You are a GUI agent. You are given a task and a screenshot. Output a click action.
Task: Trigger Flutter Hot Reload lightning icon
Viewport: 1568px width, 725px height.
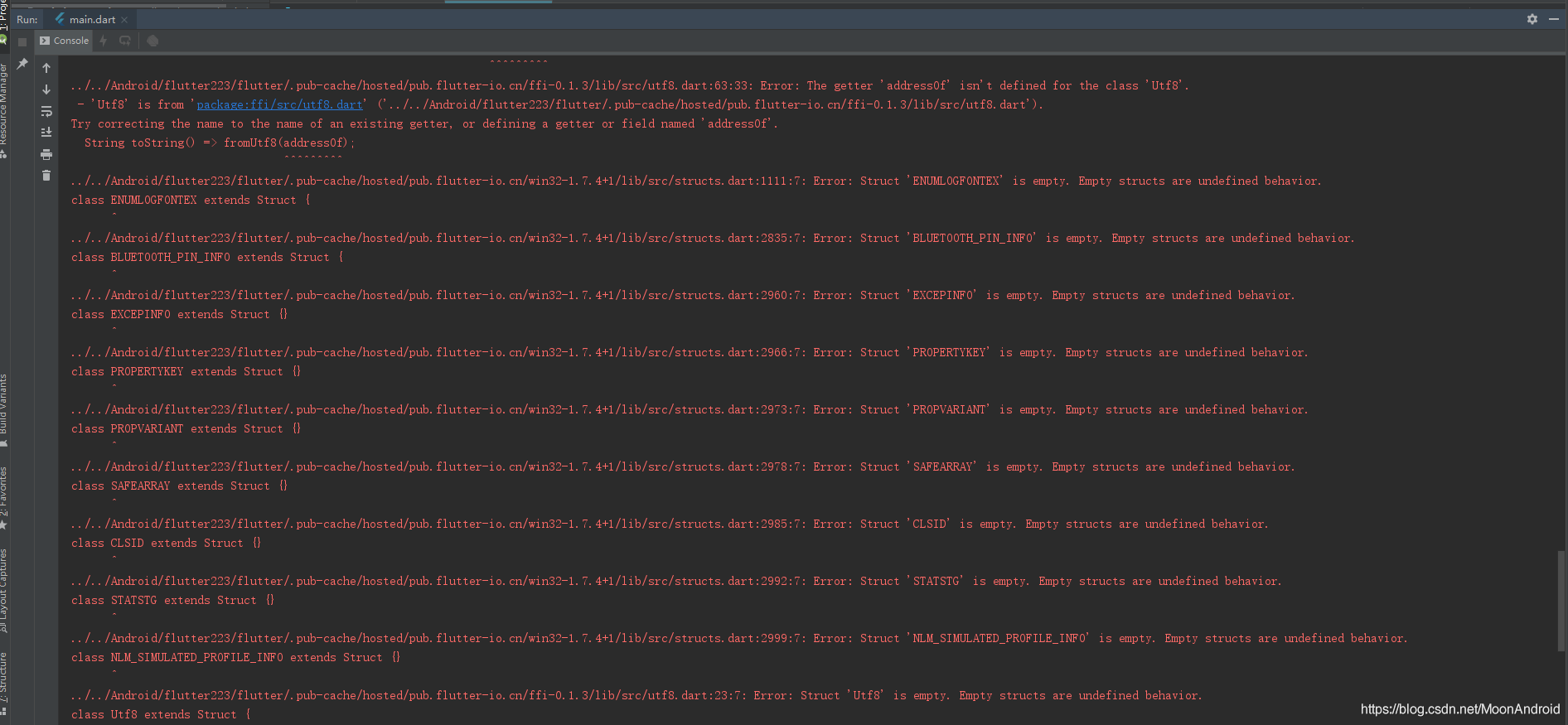pos(104,41)
